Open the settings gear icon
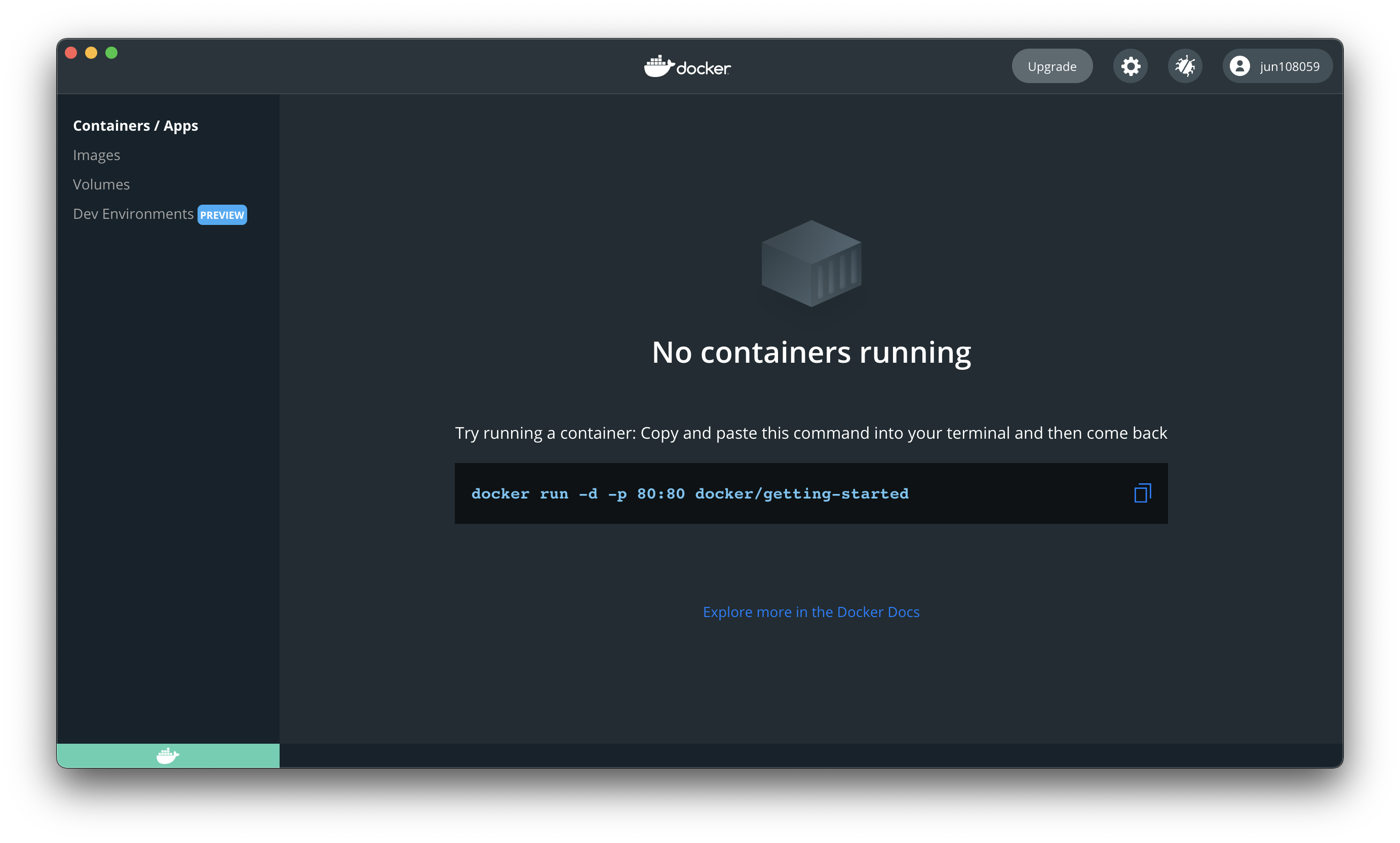This screenshot has height=843, width=1400. click(x=1130, y=66)
